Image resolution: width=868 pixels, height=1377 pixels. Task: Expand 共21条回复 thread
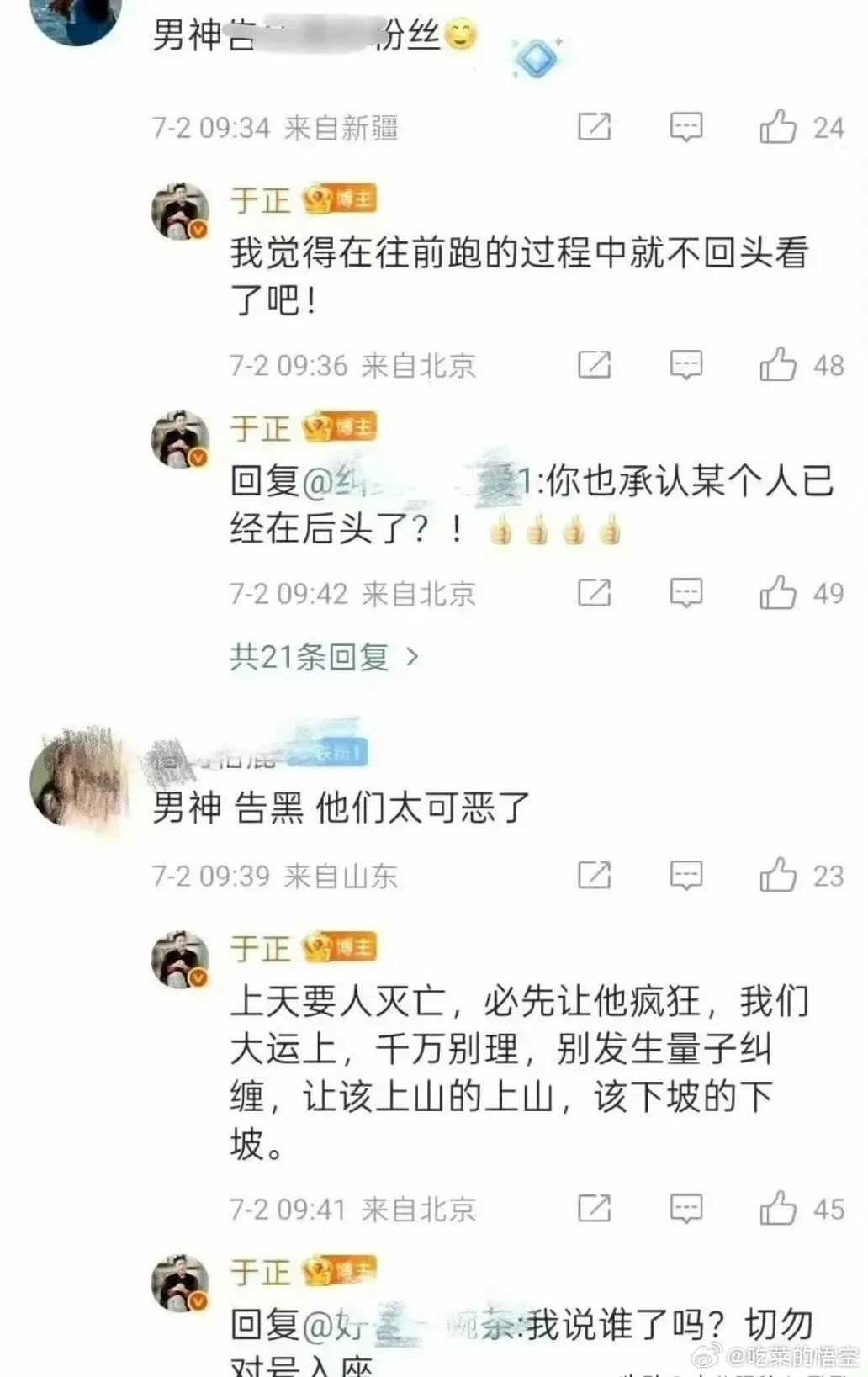tap(324, 656)
